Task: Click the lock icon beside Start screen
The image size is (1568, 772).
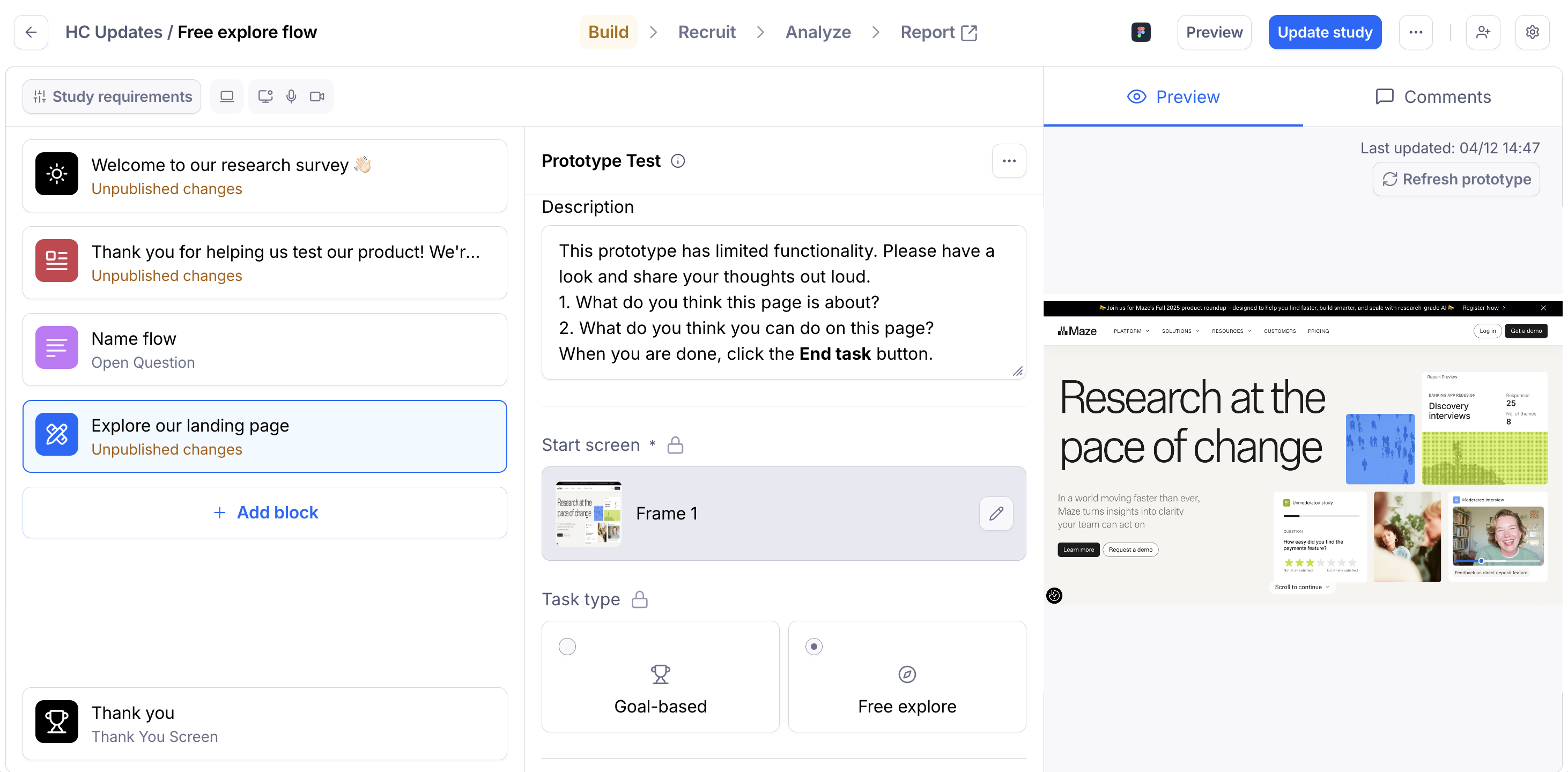Action: pyautogui.click(x=675, y=446)
